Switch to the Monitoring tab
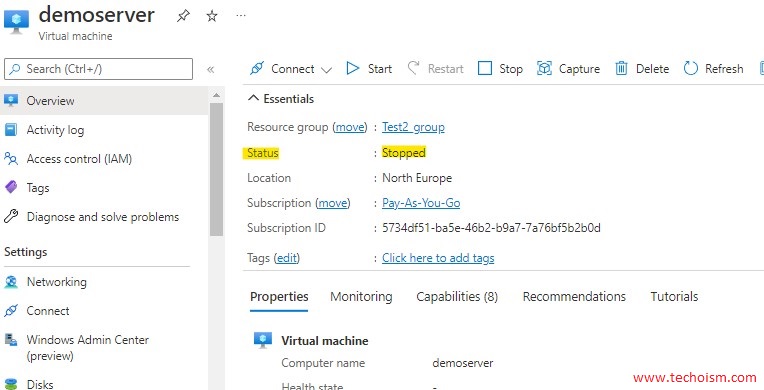This screenshot has width=764, height=390. coord(361,296)
